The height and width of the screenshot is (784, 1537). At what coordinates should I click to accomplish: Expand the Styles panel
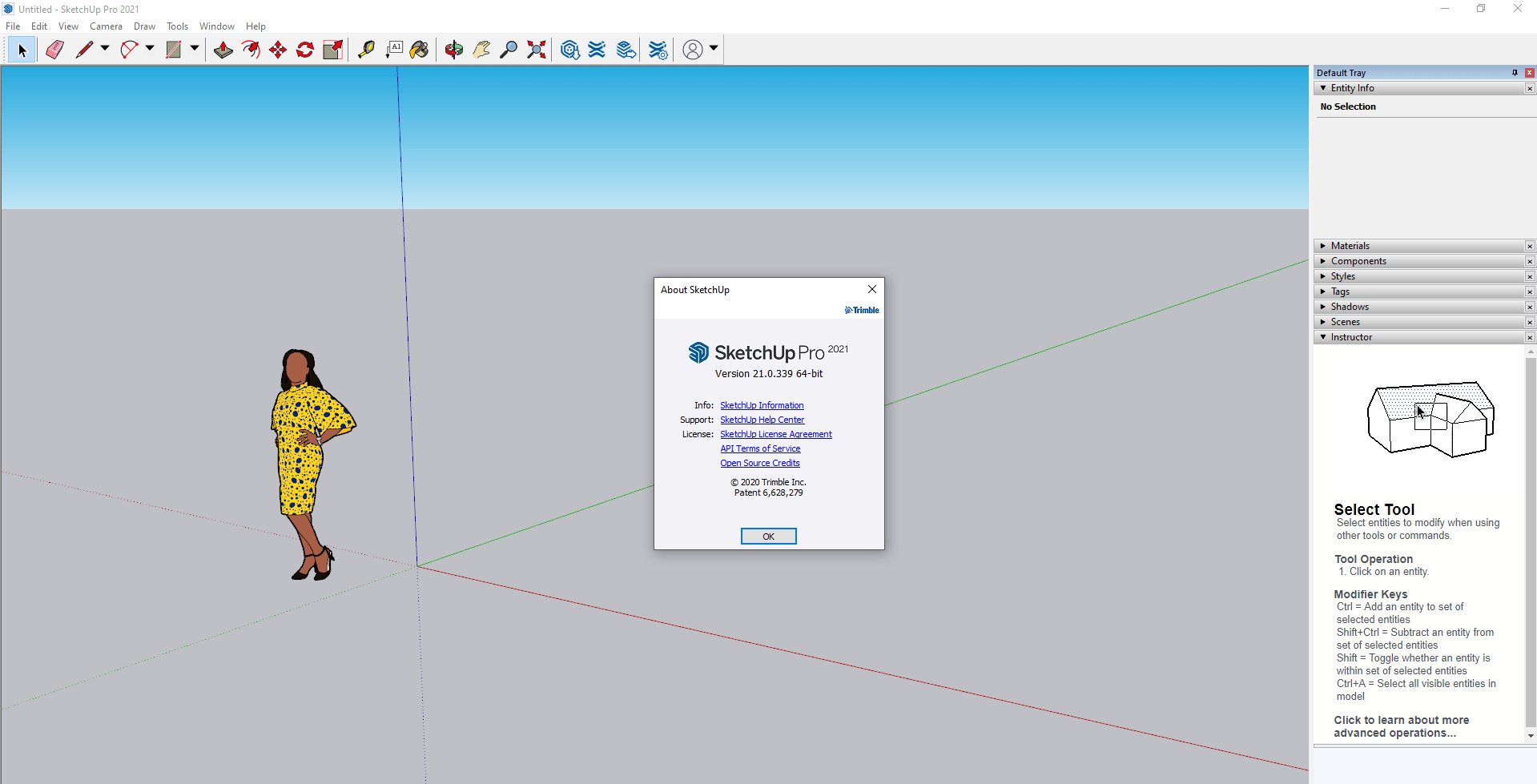click(x=1323, y=276)
